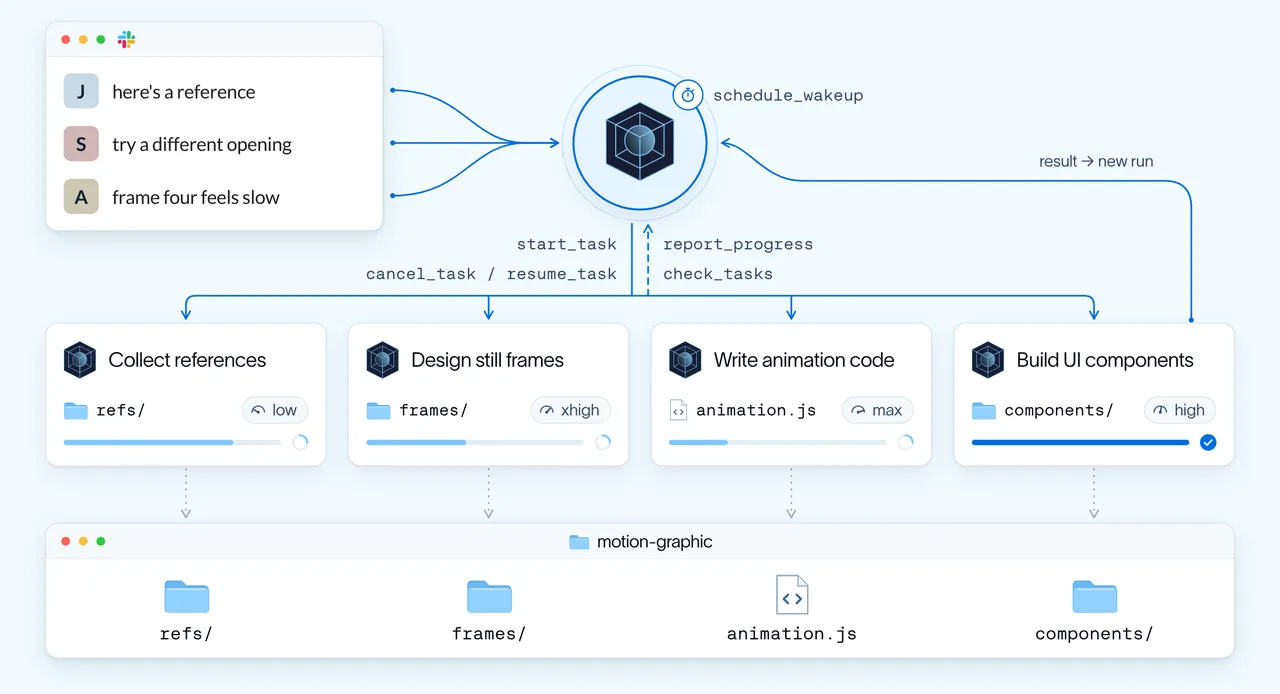Select the message text "here's a reference"

pyautogui.click(x=184, y=92)
